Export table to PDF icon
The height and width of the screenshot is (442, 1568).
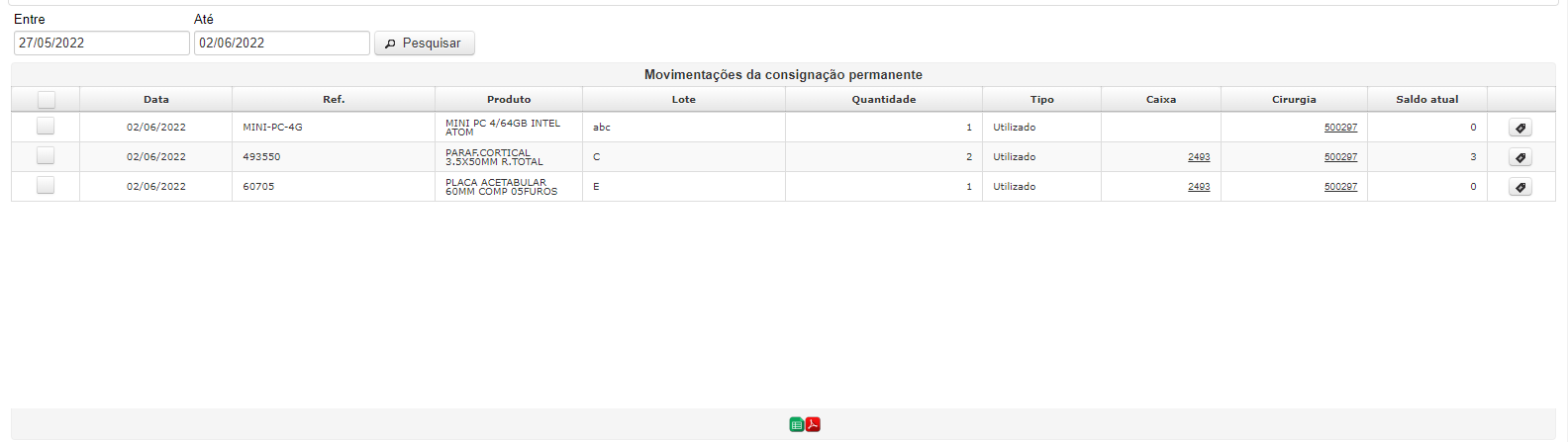813,424
